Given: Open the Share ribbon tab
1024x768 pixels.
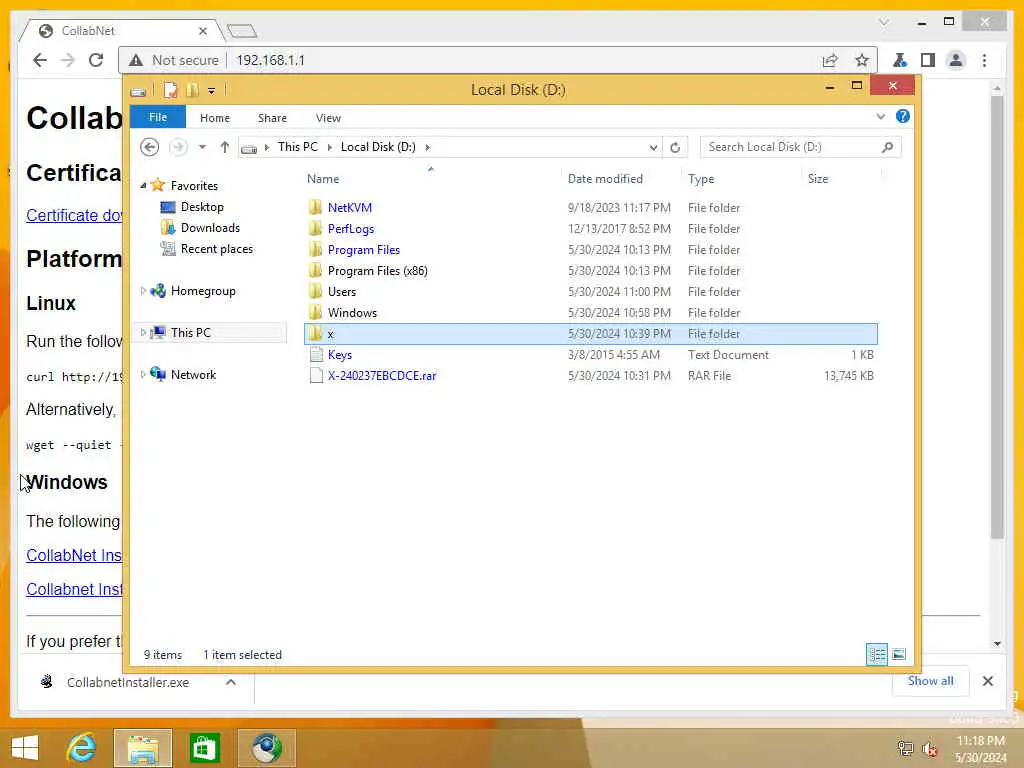Looking at the screenshot, I should click(x=272, y=118).
